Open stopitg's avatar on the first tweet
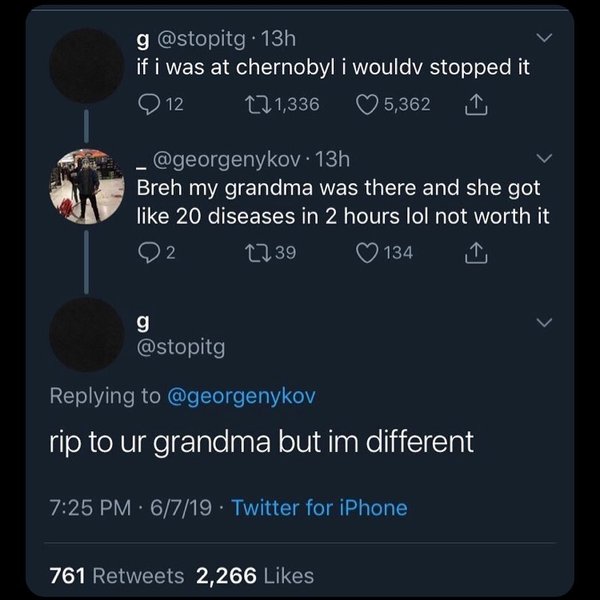 [x=87, y=66]
